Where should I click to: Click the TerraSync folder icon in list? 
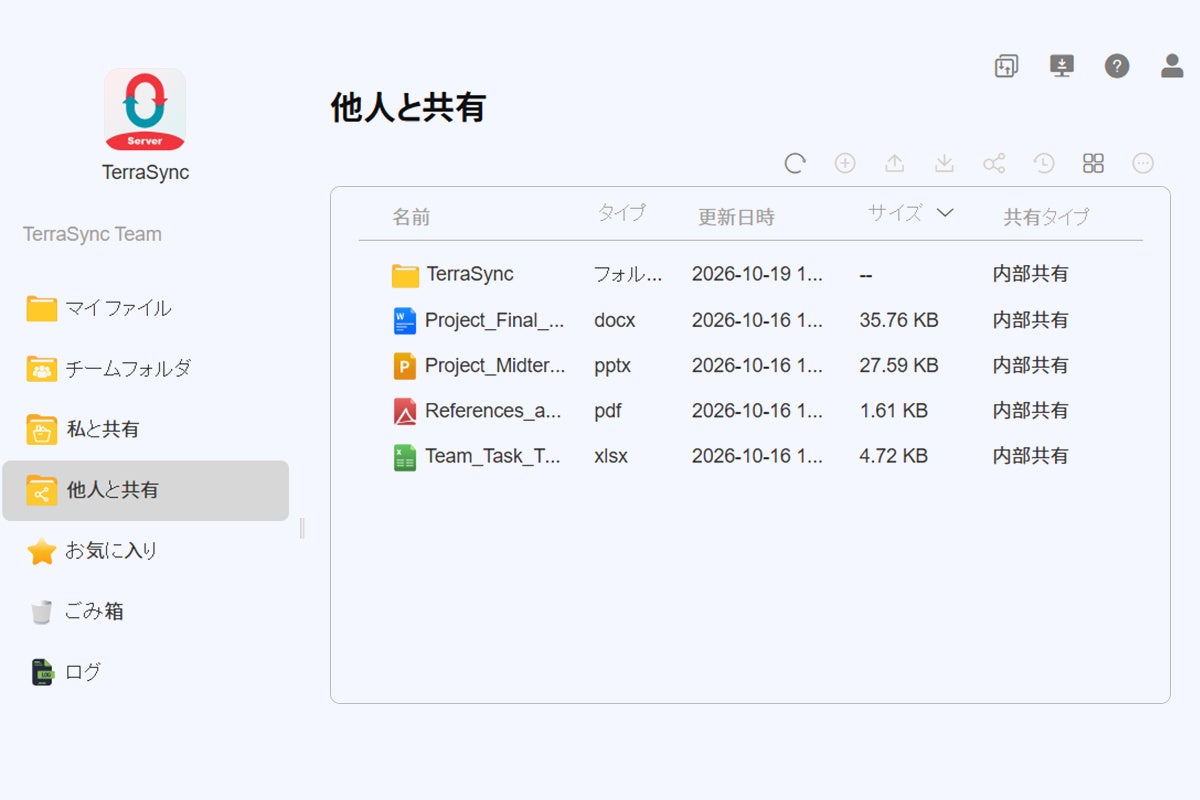[405, 275]
